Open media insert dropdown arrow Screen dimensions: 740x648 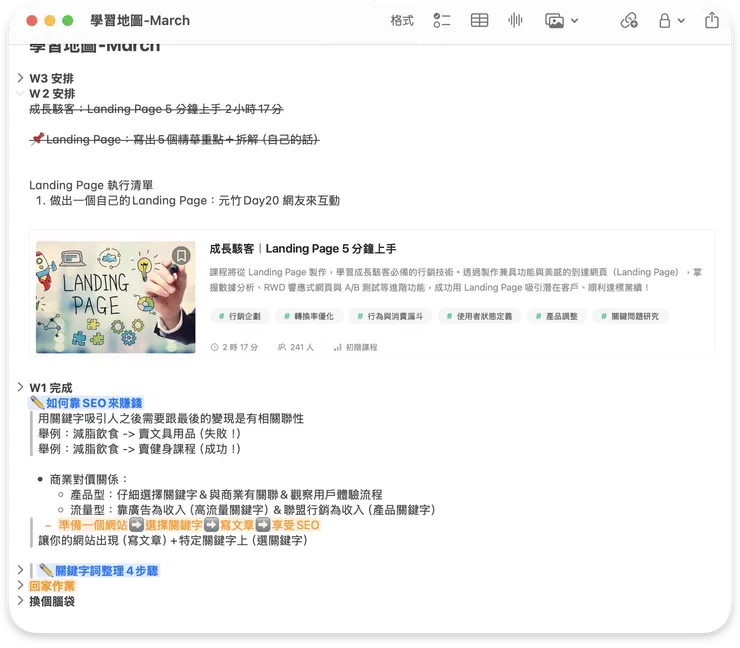pyautogui.click(x=574, y=21)
